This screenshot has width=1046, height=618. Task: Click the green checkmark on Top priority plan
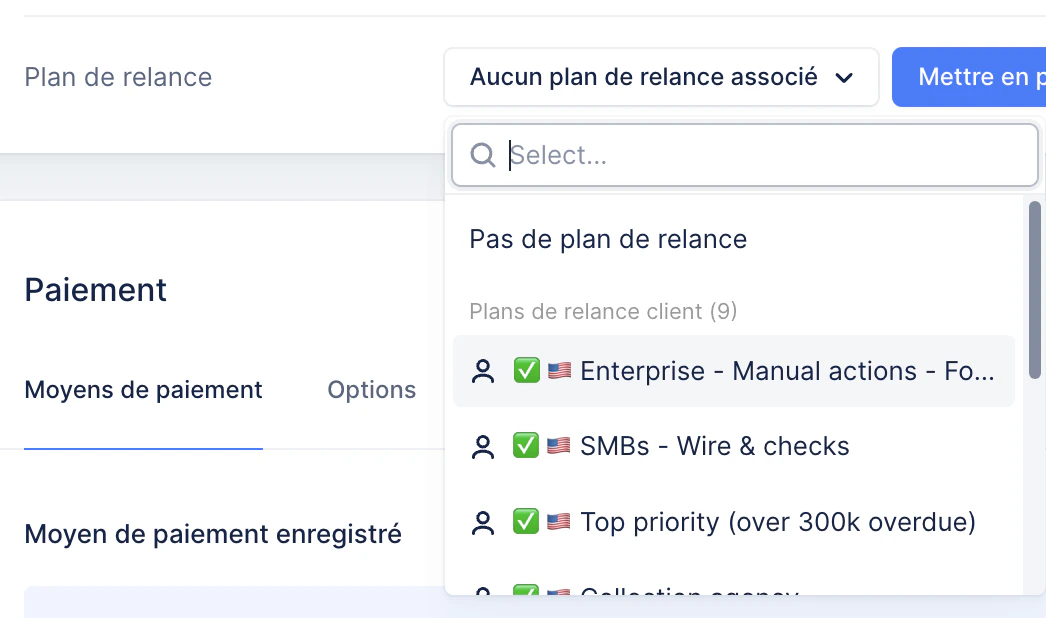[x=526, y=522]
